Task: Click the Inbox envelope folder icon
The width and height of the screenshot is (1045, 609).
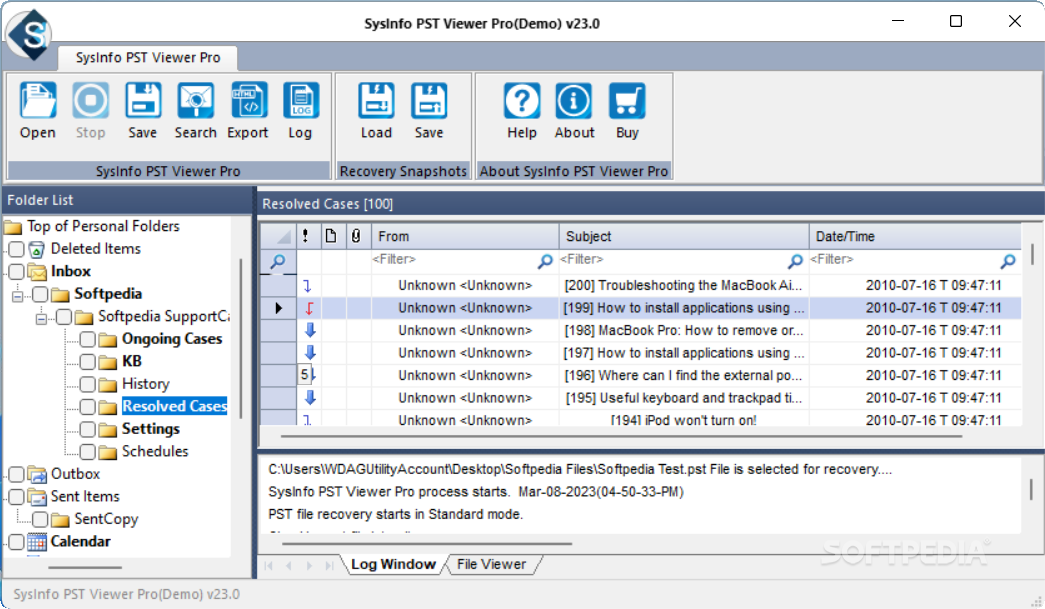Action: (37, 272)
